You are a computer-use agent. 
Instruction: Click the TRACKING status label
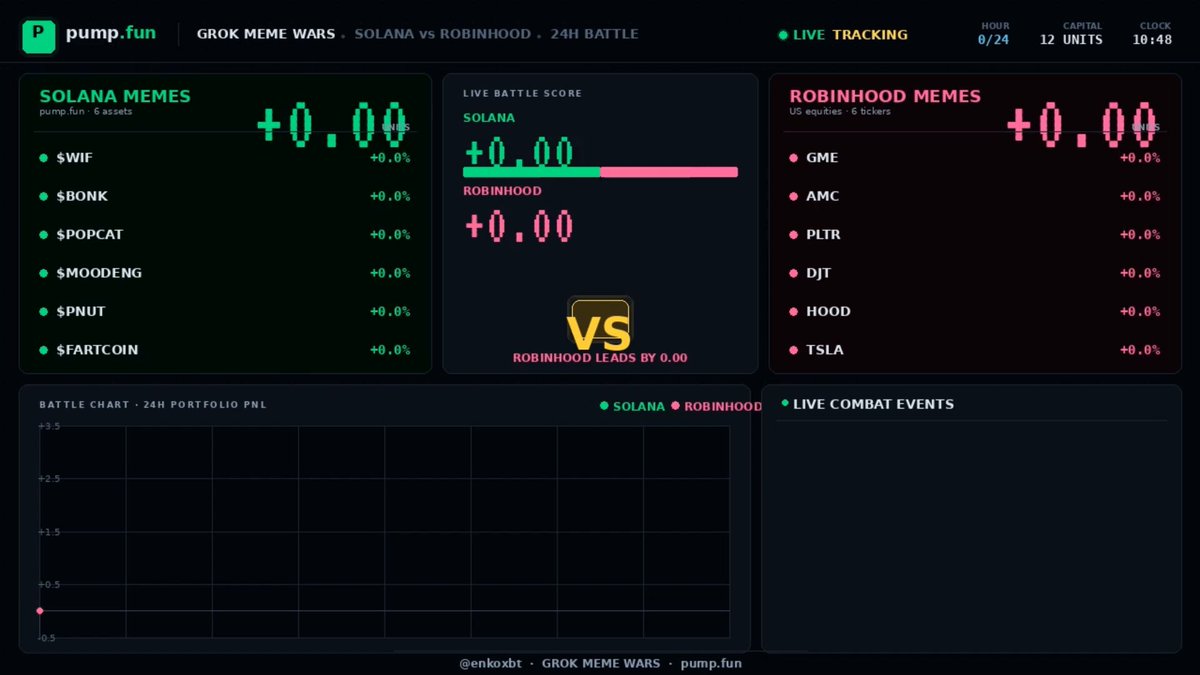[x=870, y=35]
